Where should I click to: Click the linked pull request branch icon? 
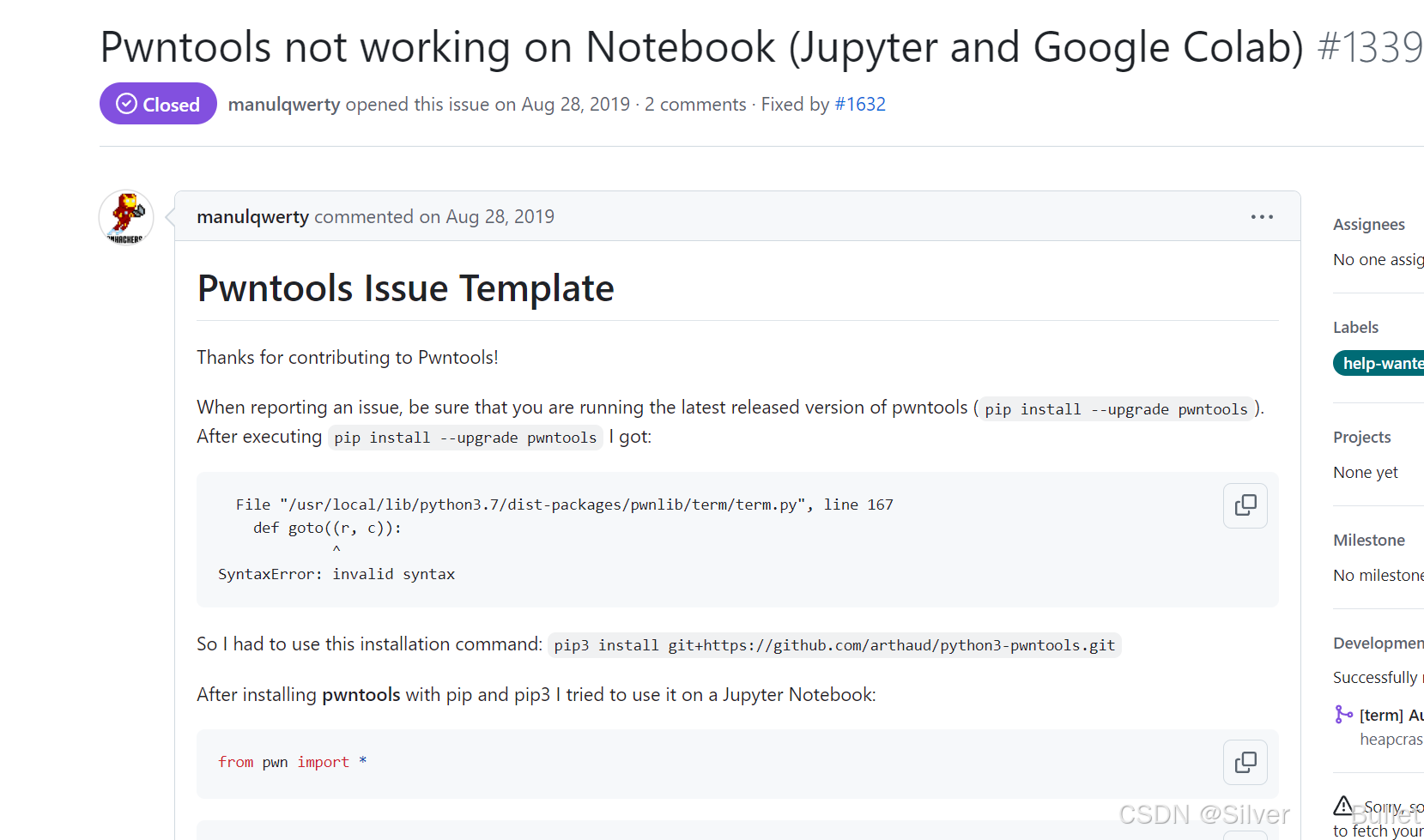[x=1343, y=714]
